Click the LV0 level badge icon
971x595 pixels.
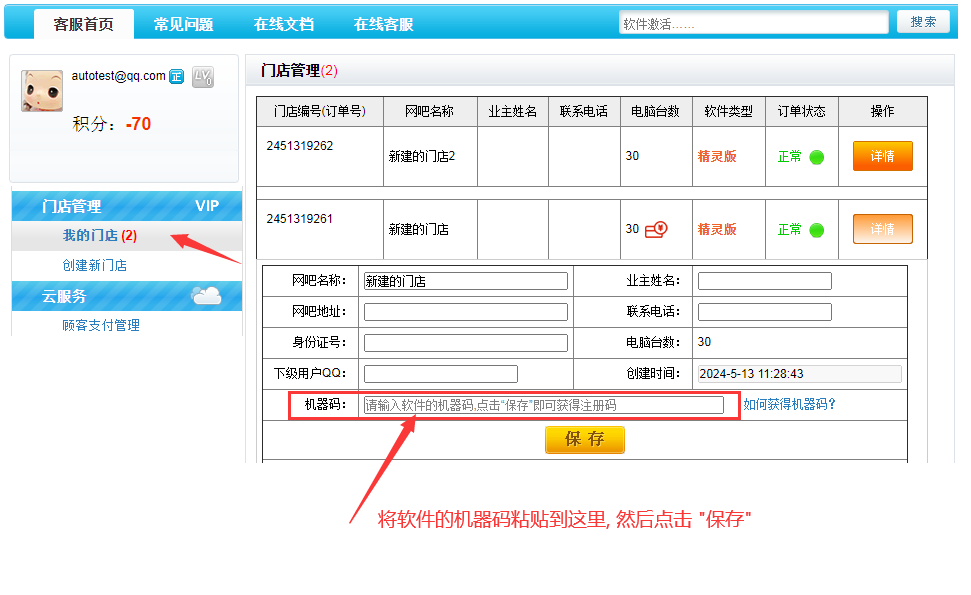tap(203, 76)
